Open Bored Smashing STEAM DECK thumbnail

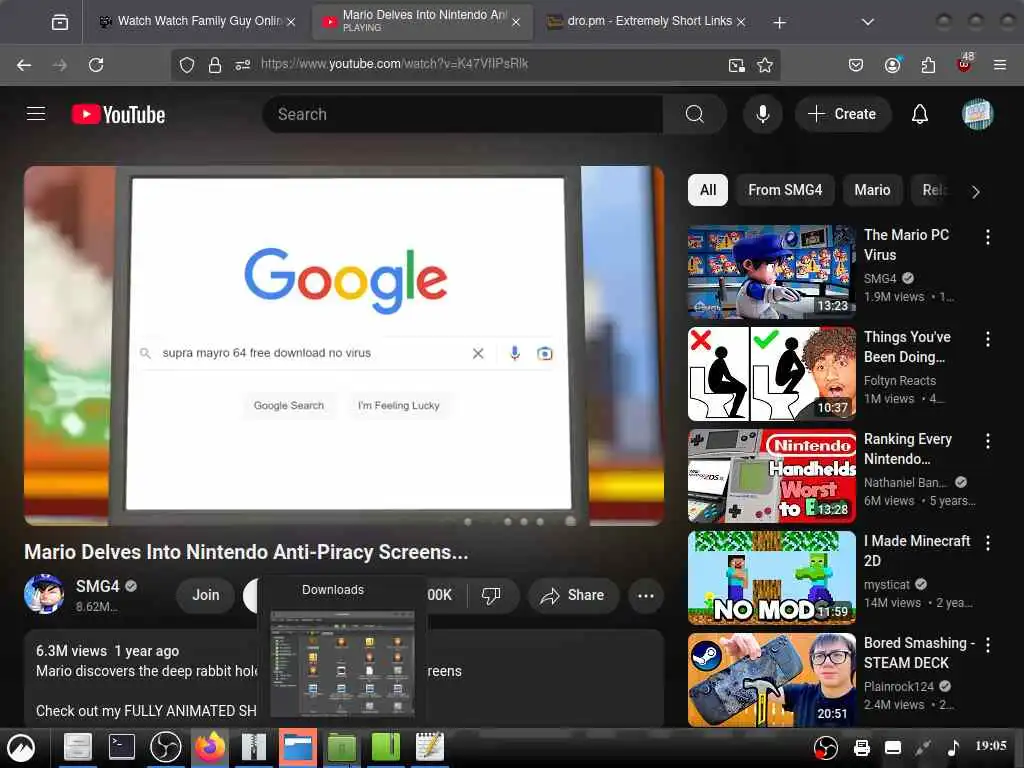(771, 679)
